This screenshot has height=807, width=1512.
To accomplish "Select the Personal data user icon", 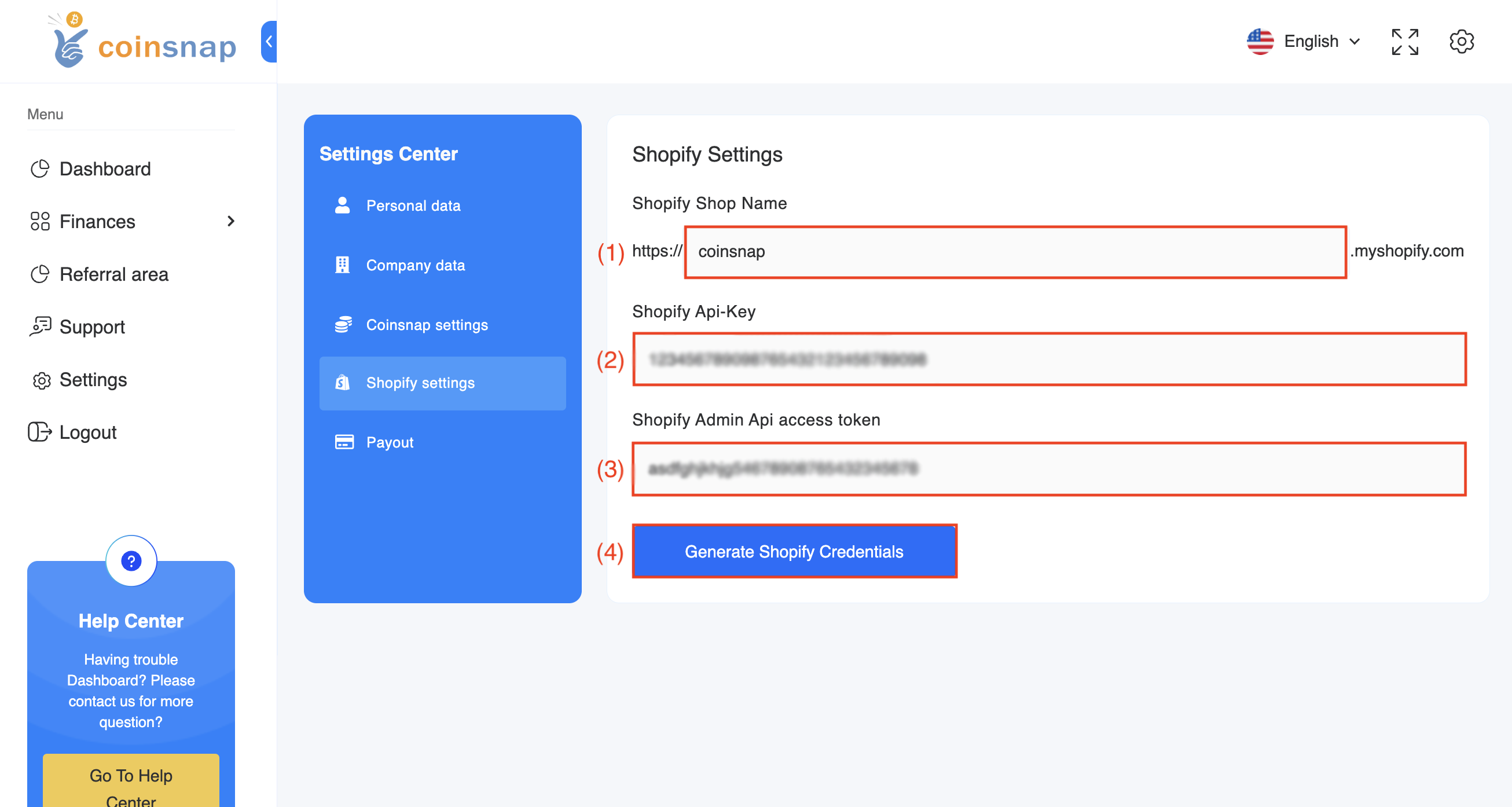I will pyautogui.click(x=342, y=206).
